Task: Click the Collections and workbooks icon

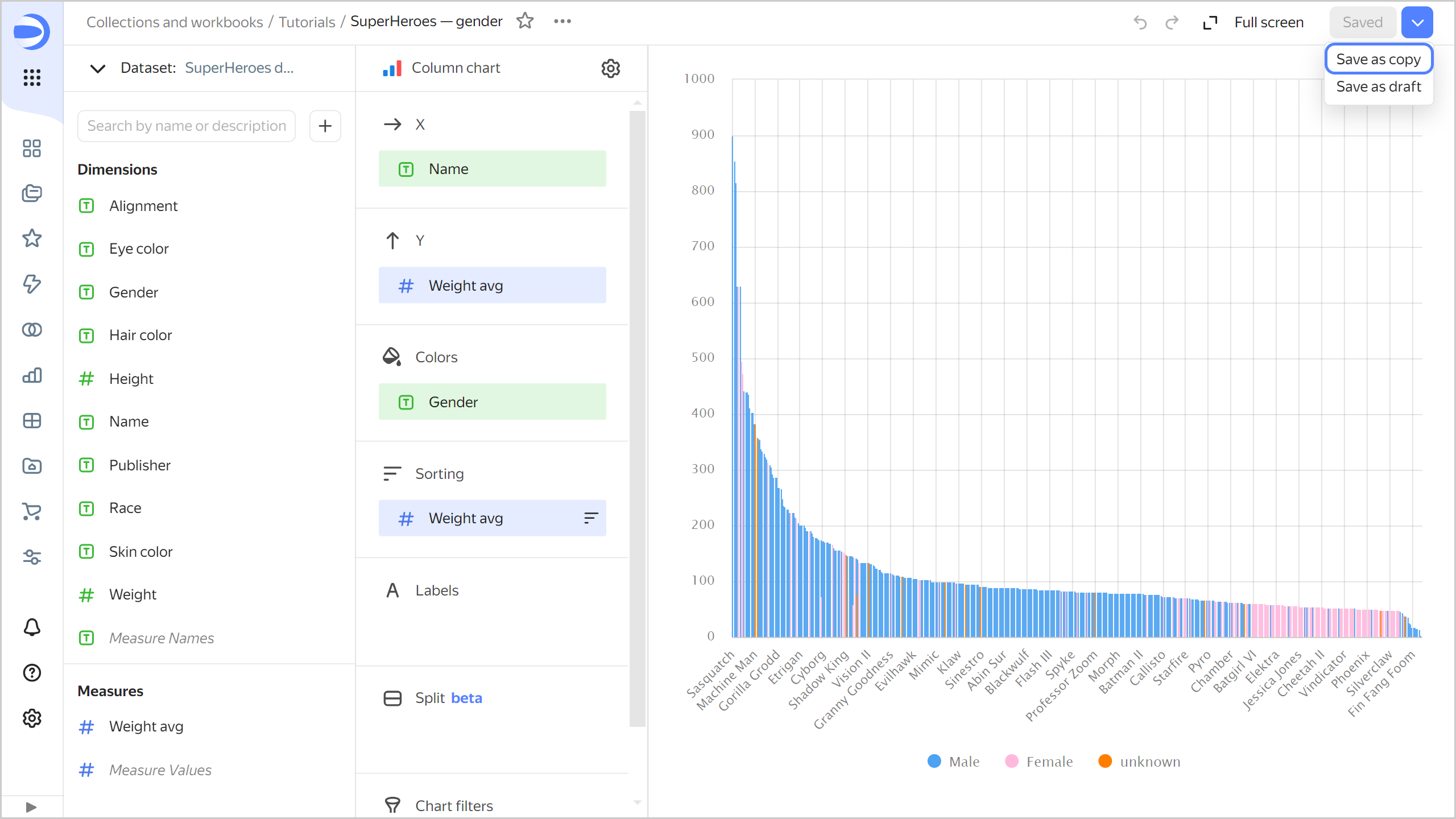Action: (30, 193)
